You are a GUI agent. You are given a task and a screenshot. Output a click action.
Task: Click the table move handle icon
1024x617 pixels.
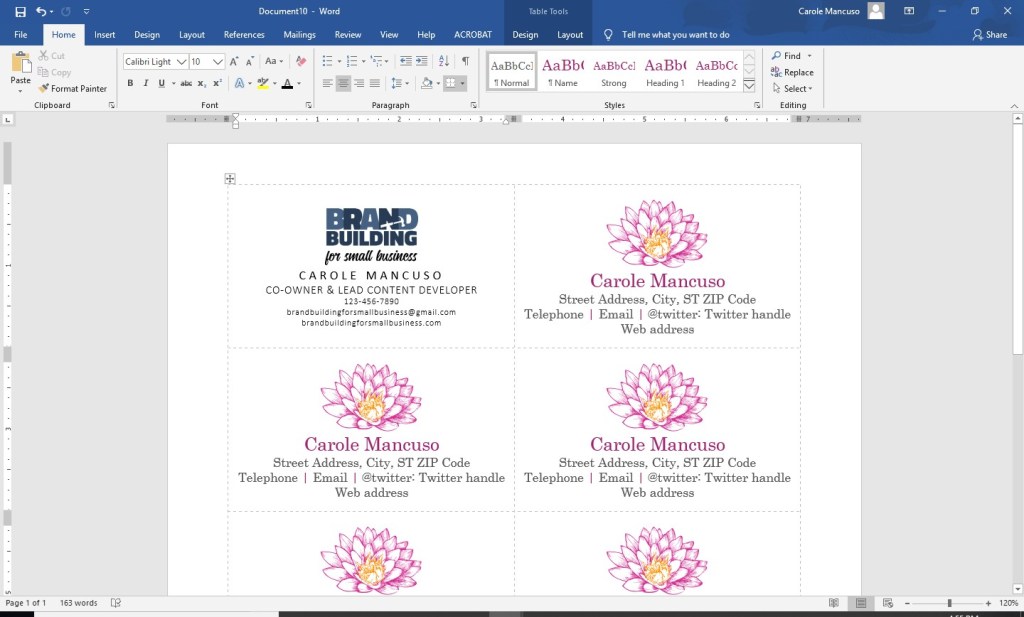coord(230,179)
